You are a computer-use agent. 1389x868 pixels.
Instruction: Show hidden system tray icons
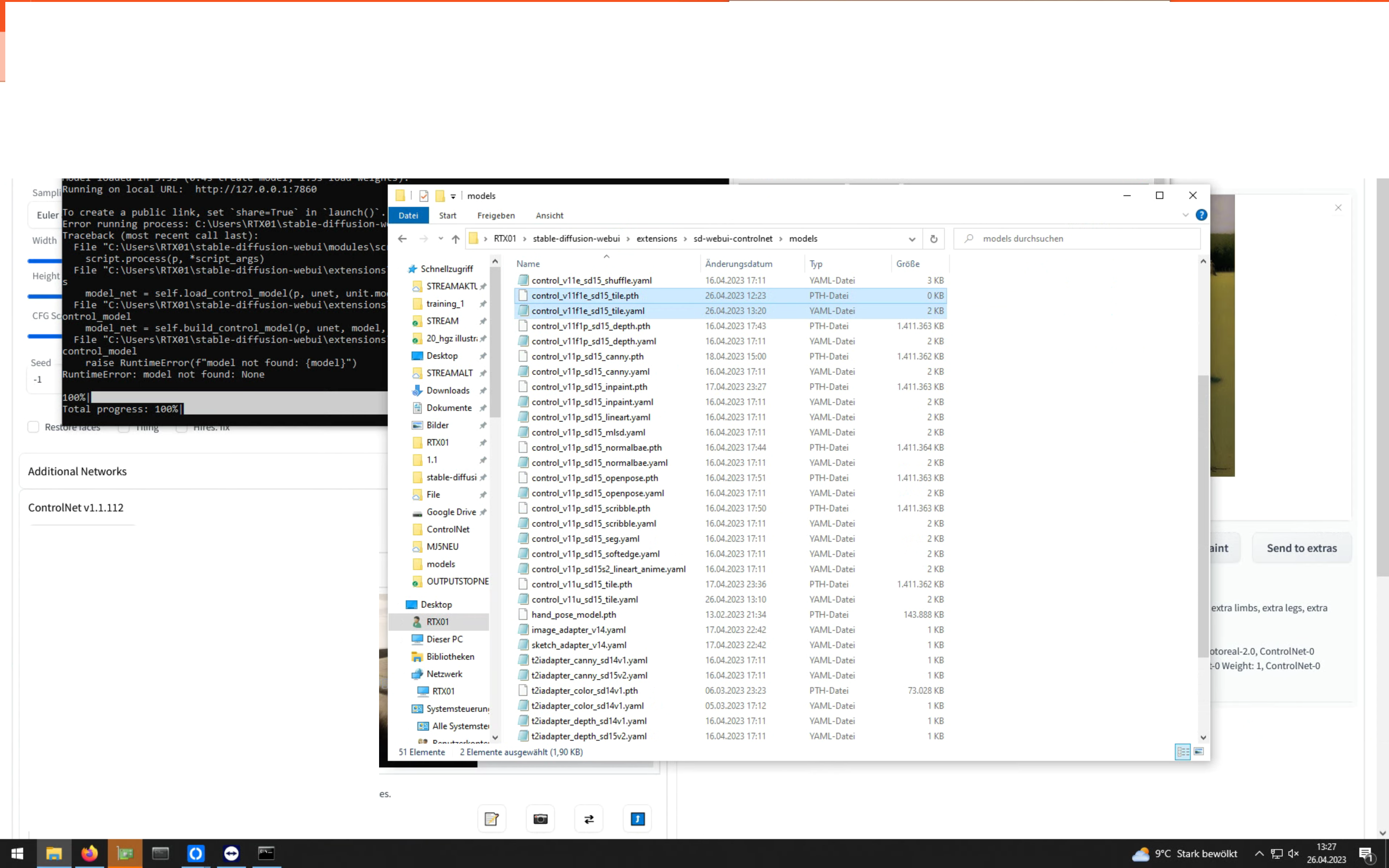click(1259, 854)
